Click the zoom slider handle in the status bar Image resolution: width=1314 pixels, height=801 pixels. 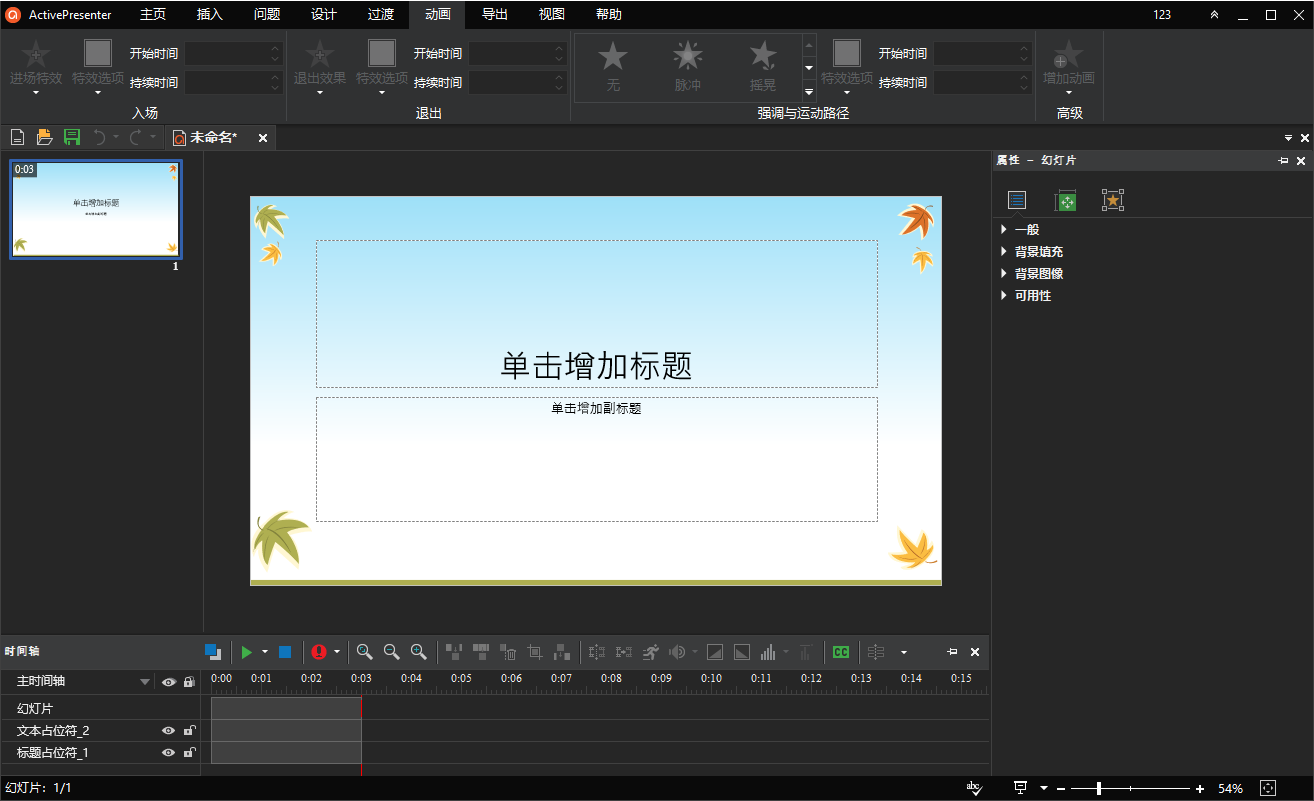coord(1099,788)
